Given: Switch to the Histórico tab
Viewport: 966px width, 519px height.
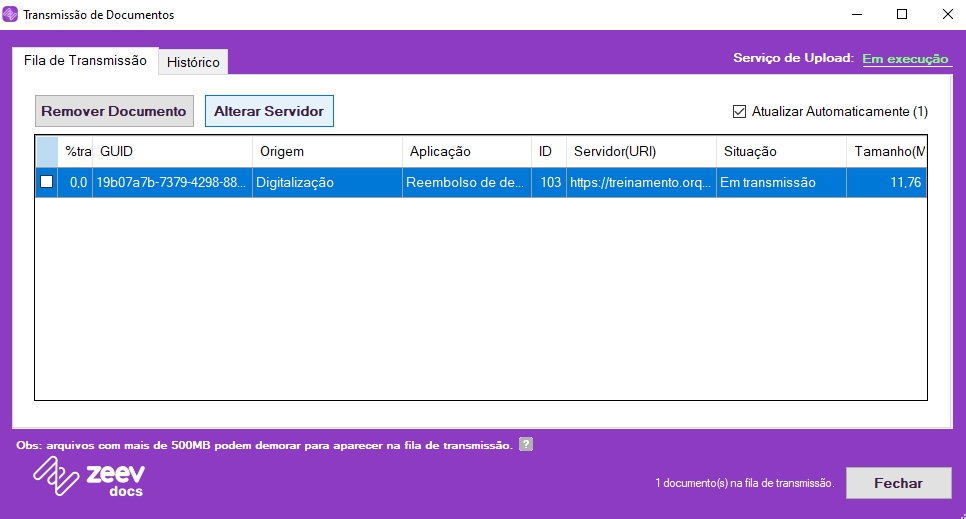Looking at the screenshot, I should pos(193,62).
